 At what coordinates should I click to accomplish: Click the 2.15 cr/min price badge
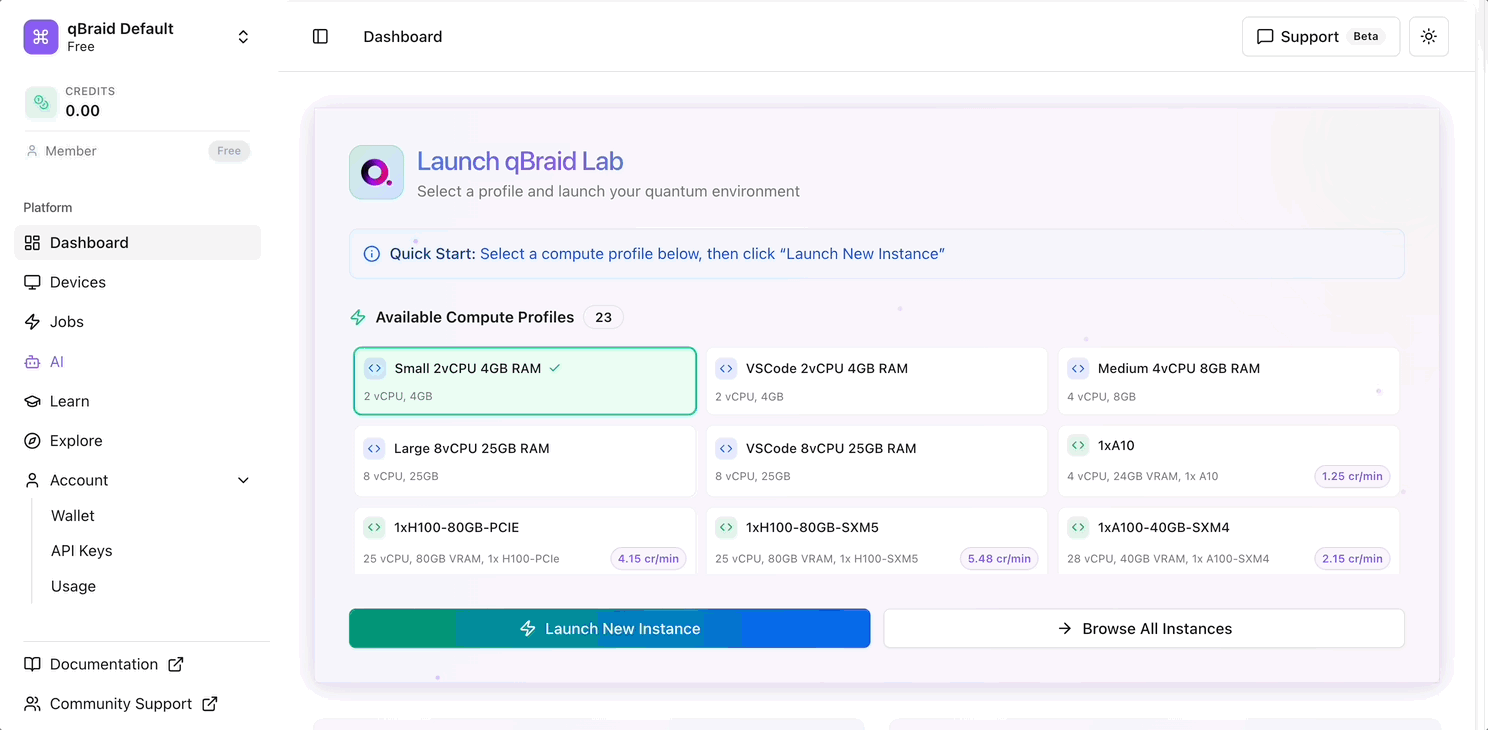[1352, 559]
